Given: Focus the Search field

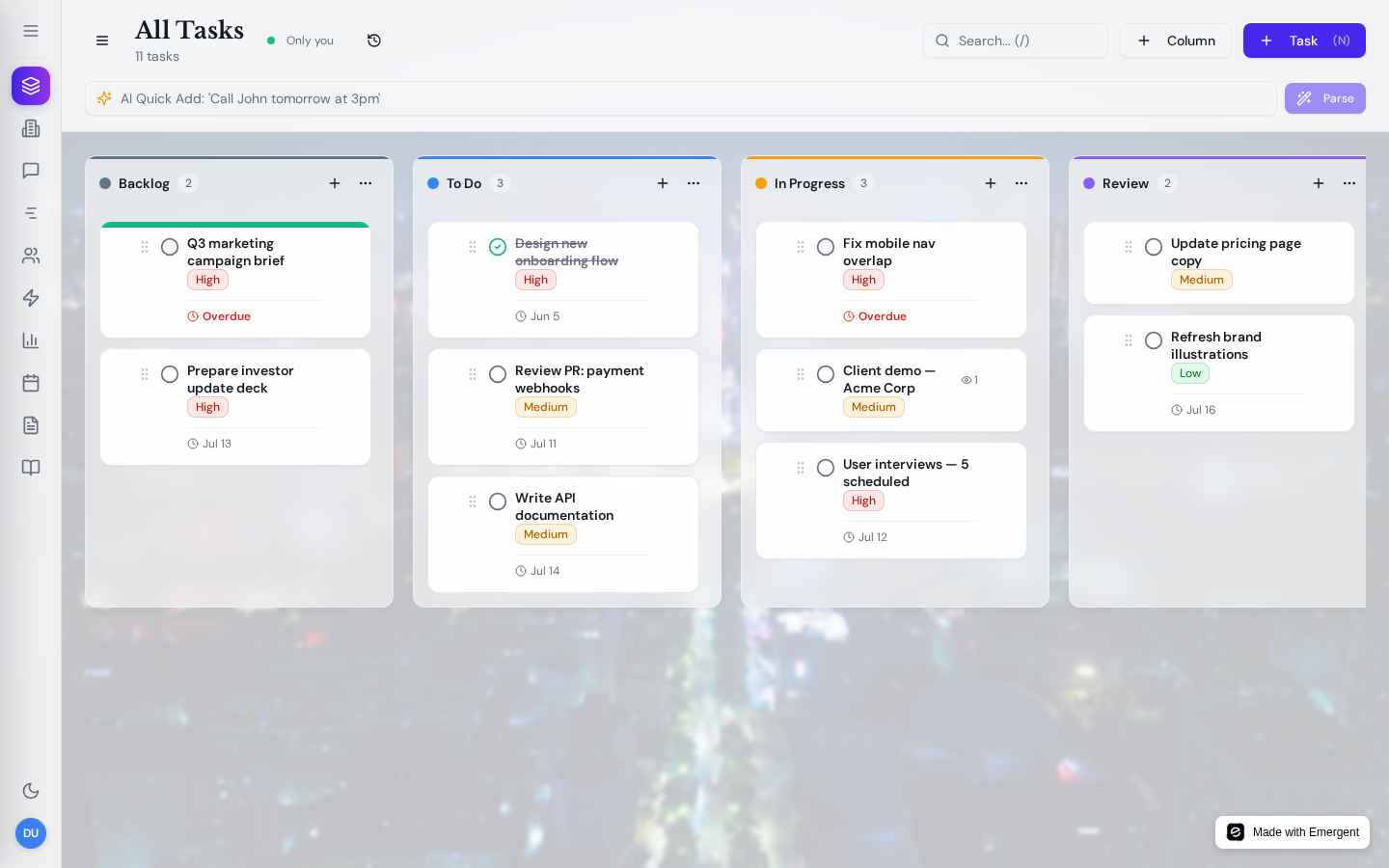Looking at the screenshot, I should (1016, 41).
